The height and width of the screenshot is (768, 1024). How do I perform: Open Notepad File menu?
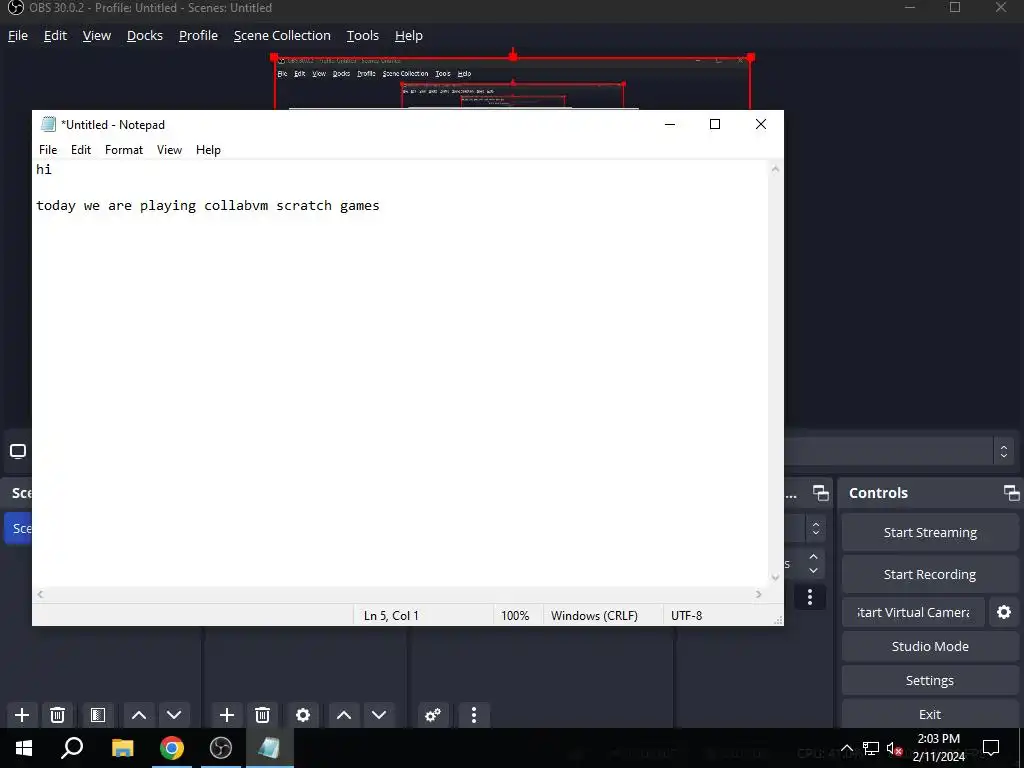48,150
